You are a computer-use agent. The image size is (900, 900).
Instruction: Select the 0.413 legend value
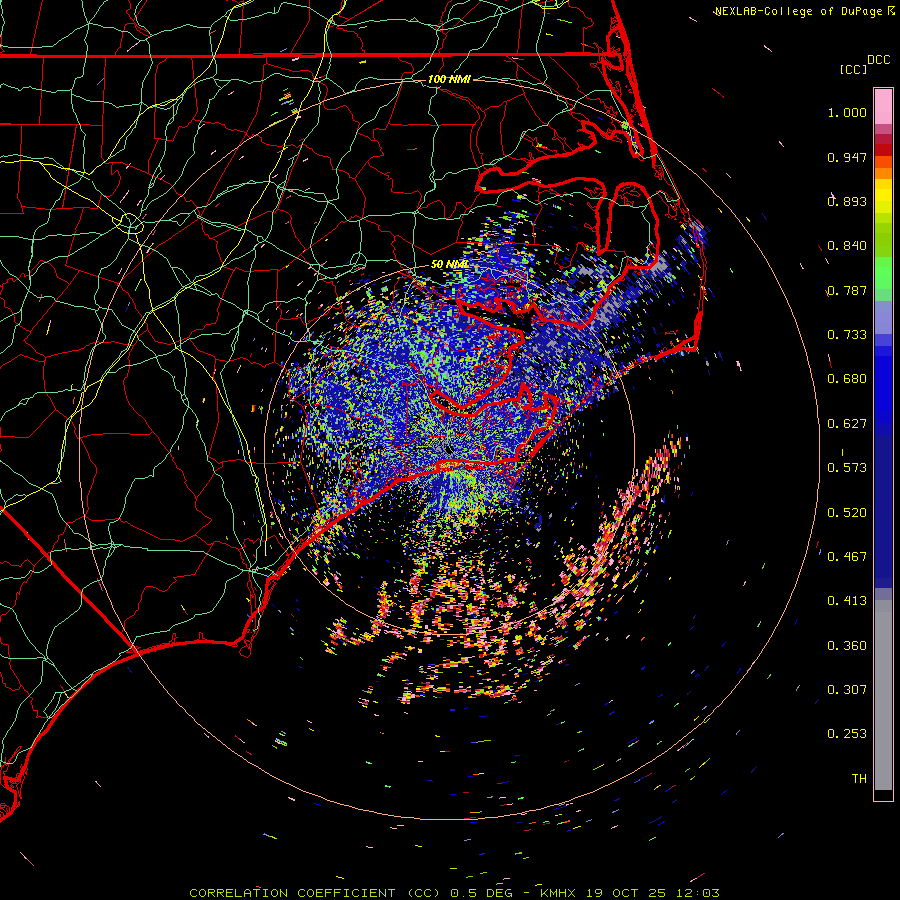point(847,601)
